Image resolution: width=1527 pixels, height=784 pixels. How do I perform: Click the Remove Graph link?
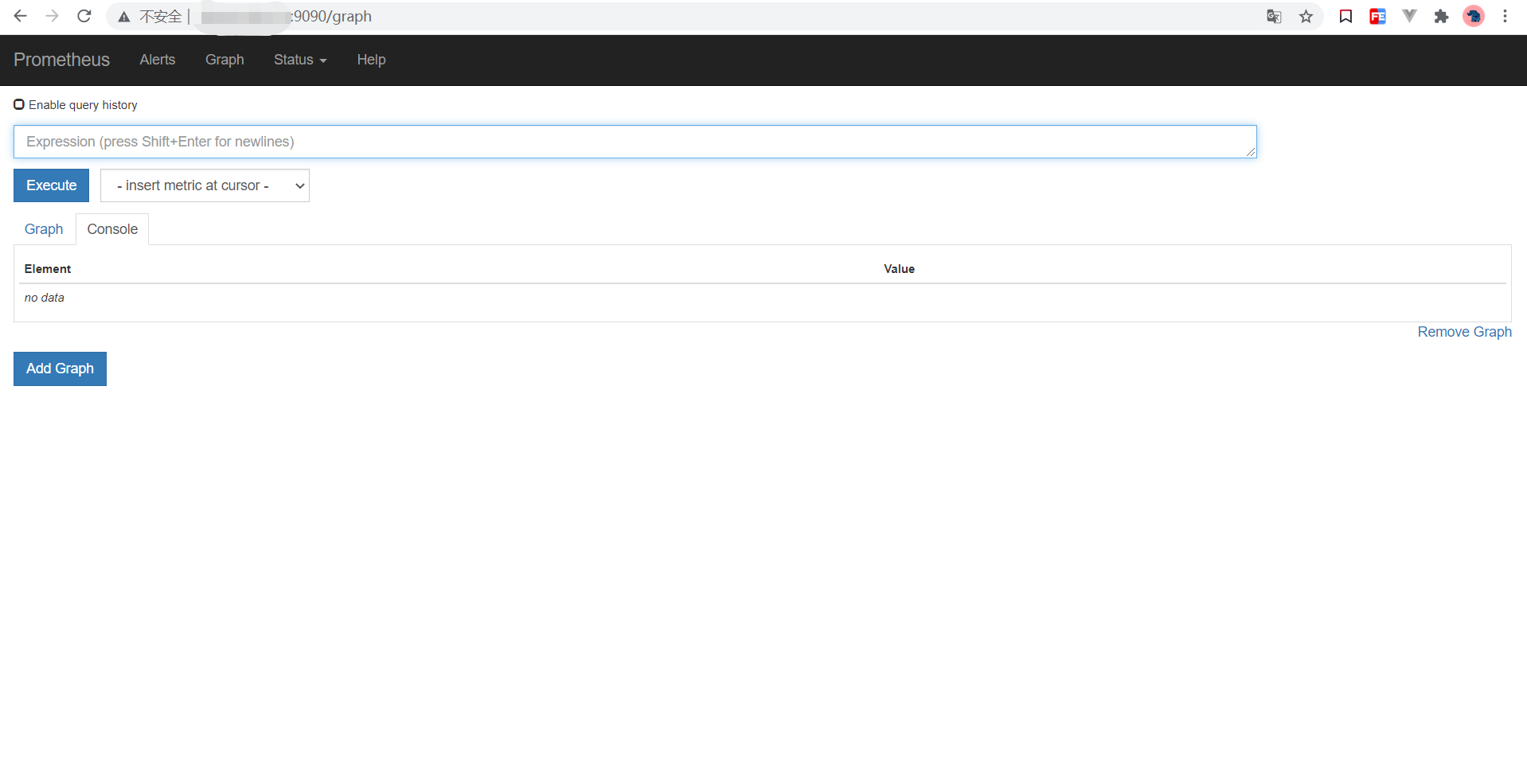pos(1464,332)
